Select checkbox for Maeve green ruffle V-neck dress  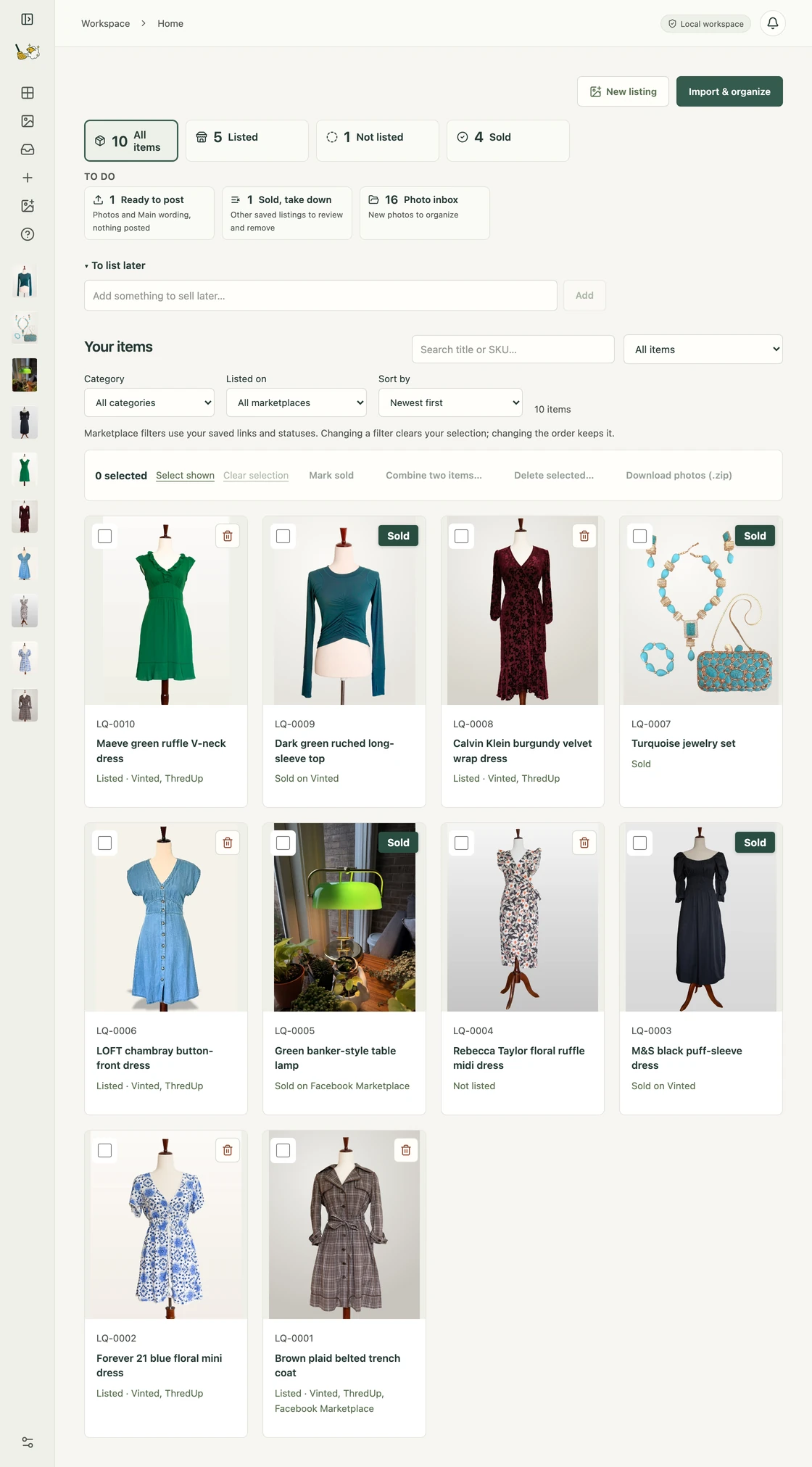105,536
